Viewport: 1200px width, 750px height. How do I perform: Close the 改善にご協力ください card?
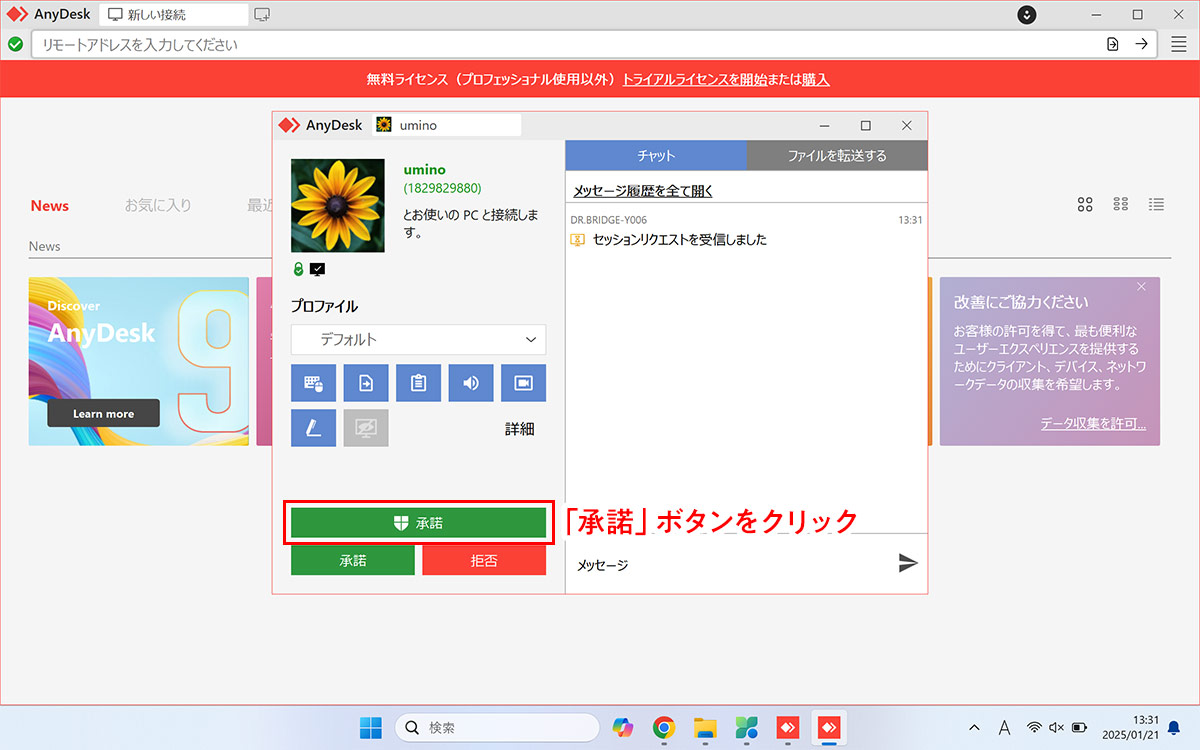pyautogui.click(x=1142, y=287)
